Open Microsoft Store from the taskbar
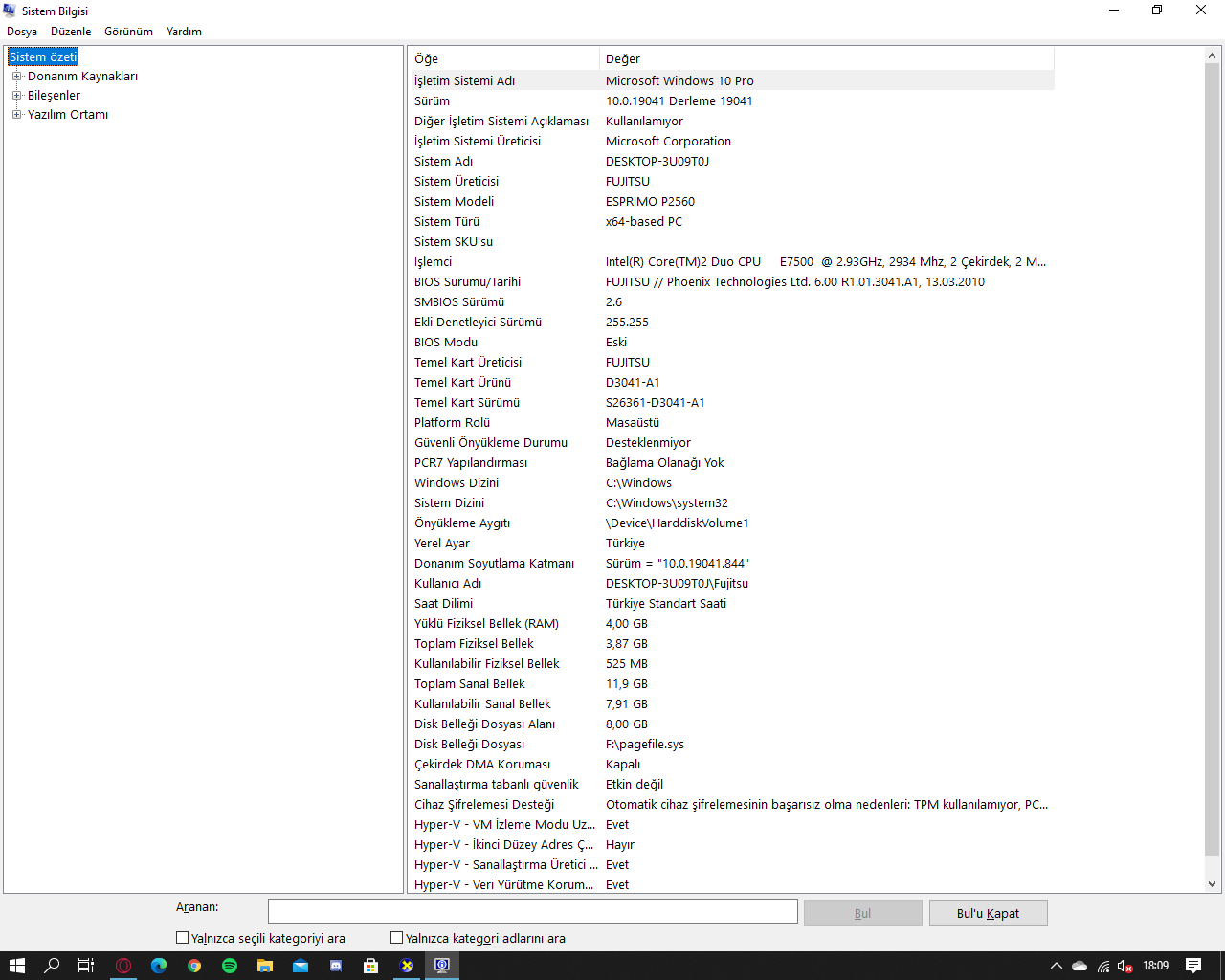 [x=371, y=966]
